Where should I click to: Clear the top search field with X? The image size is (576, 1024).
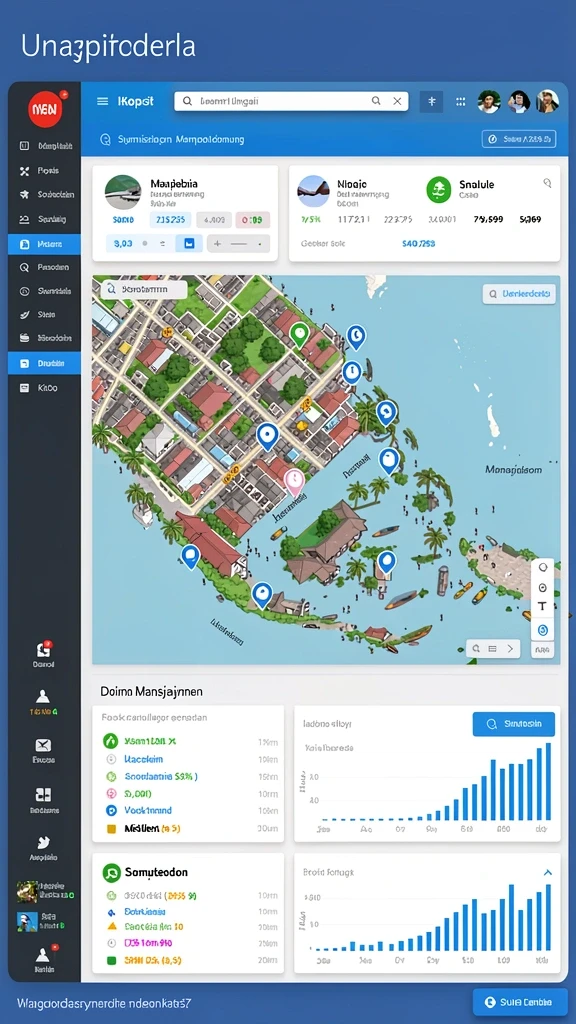click(397, 101)
